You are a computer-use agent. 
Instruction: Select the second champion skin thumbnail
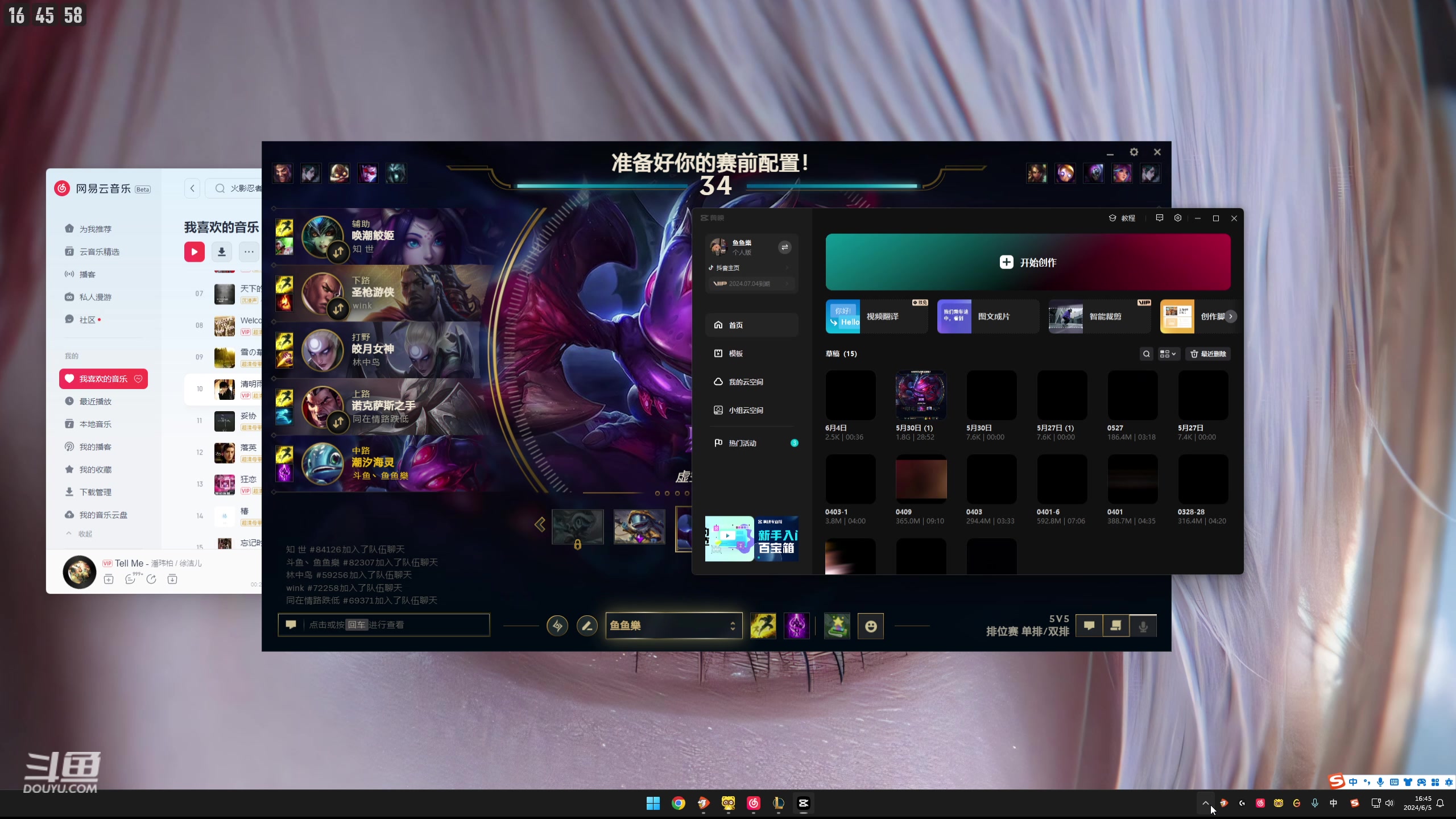(x=639, y=527)
